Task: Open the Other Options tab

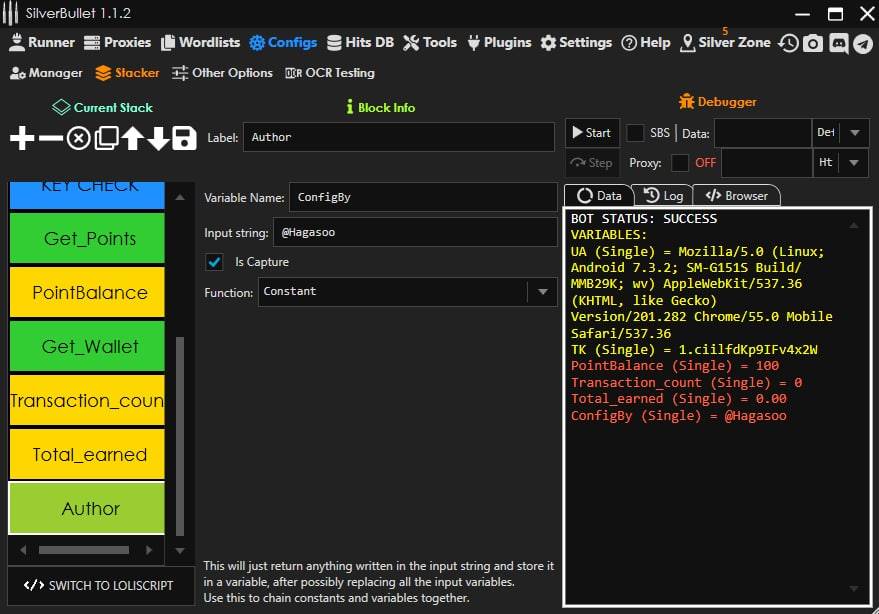Action: click(222, 73)
